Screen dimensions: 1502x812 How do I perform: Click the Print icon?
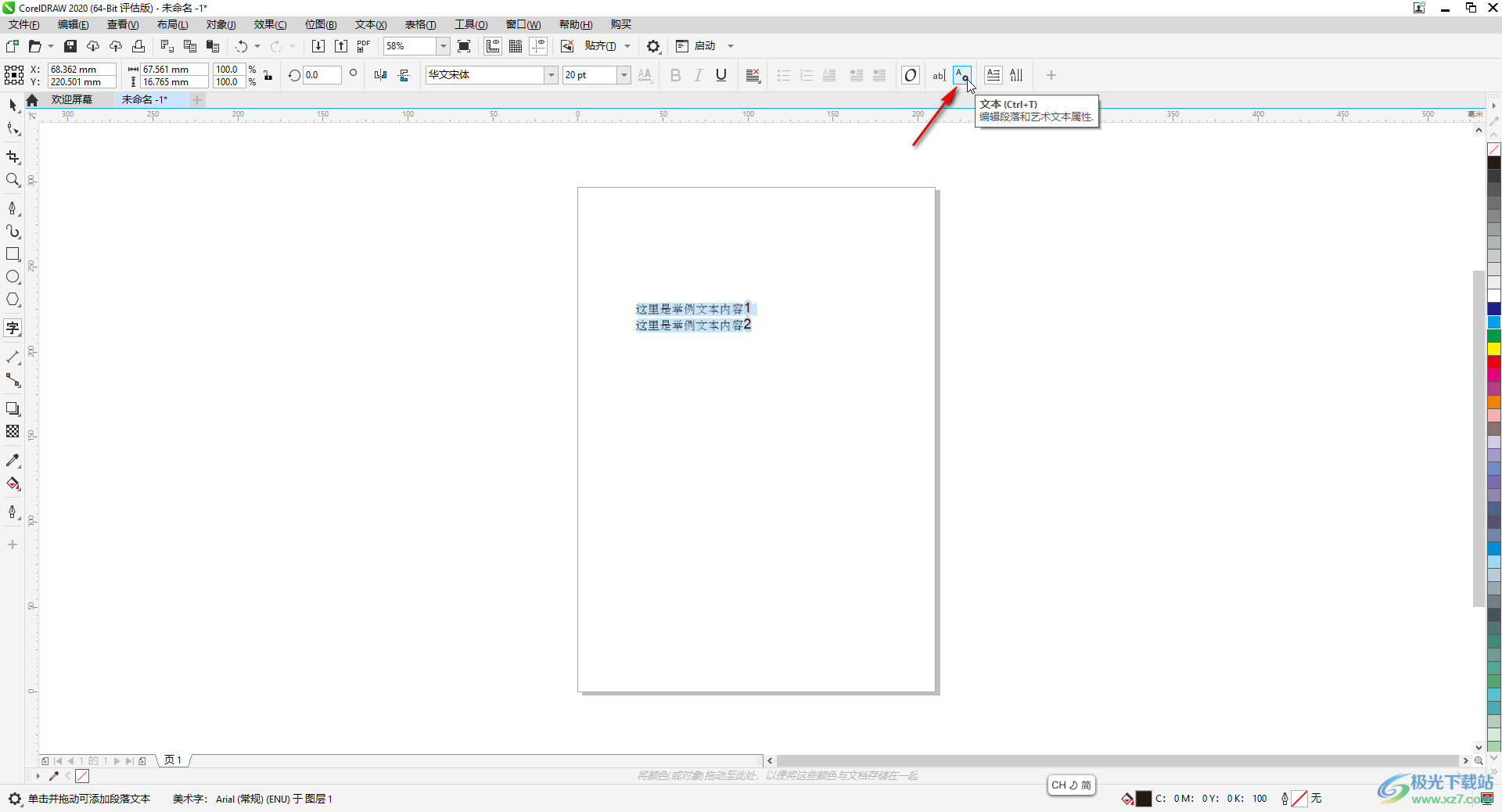(x=138, y=46)
